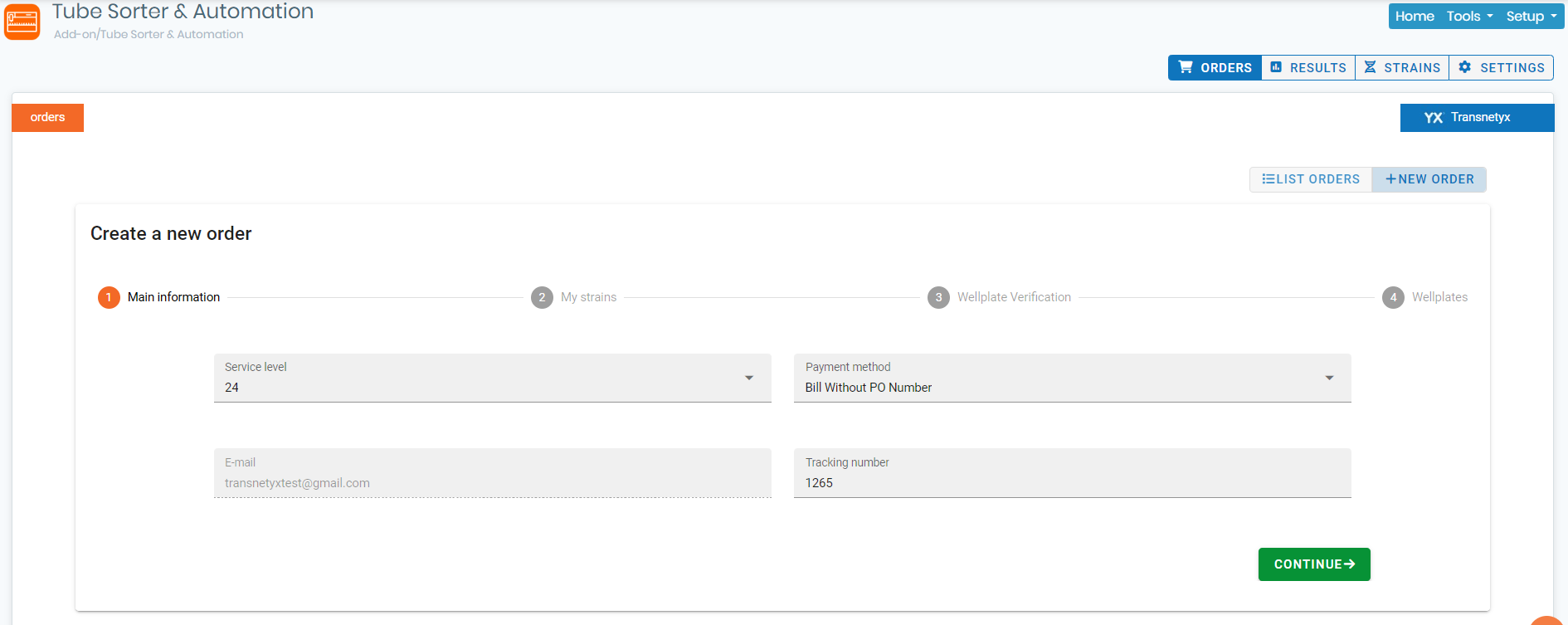1568x625 pixels.
Task: Open the Settings tab
Action: coord(1502,68)
